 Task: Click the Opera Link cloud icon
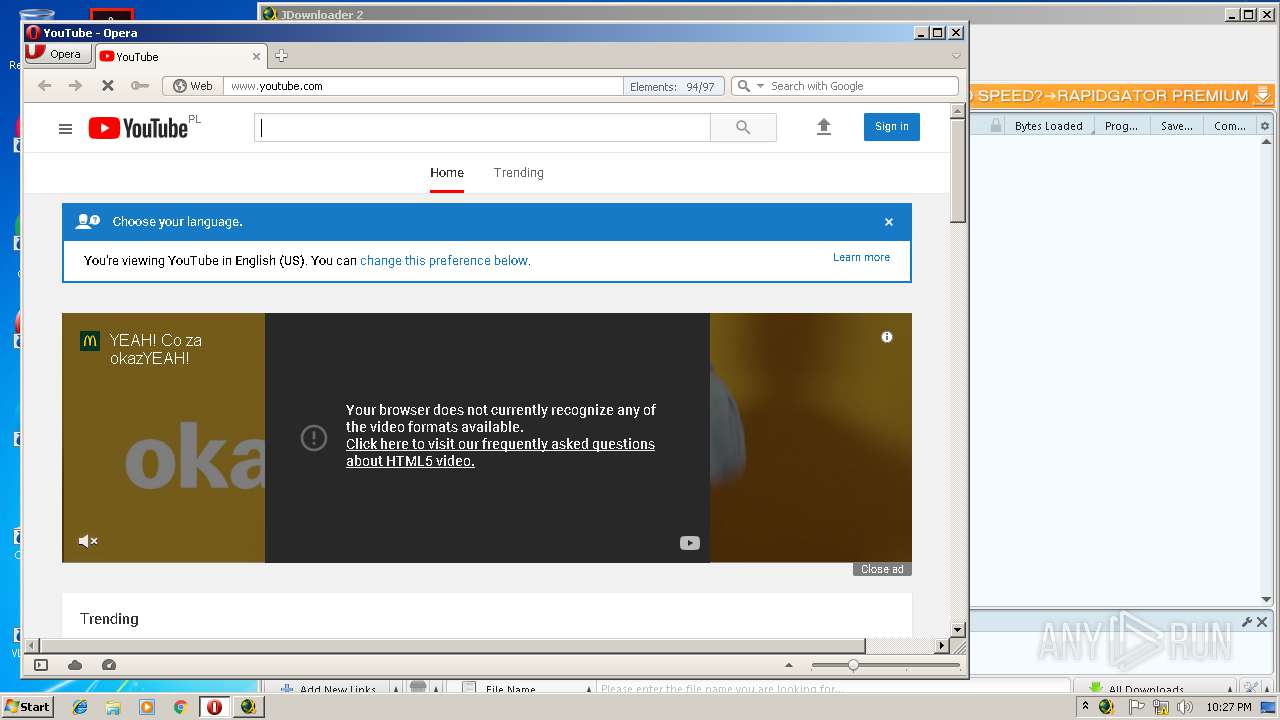(x=75, y=665)
